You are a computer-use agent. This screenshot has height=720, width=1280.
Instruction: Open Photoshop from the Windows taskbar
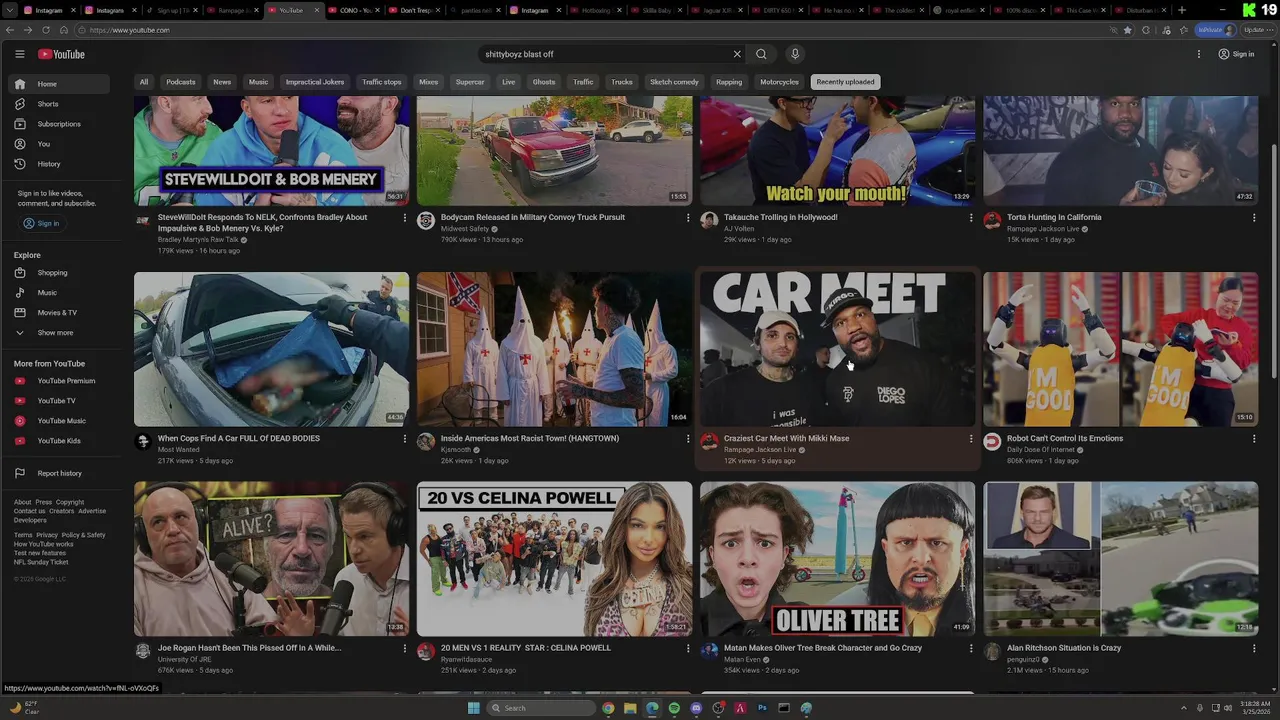762,708
